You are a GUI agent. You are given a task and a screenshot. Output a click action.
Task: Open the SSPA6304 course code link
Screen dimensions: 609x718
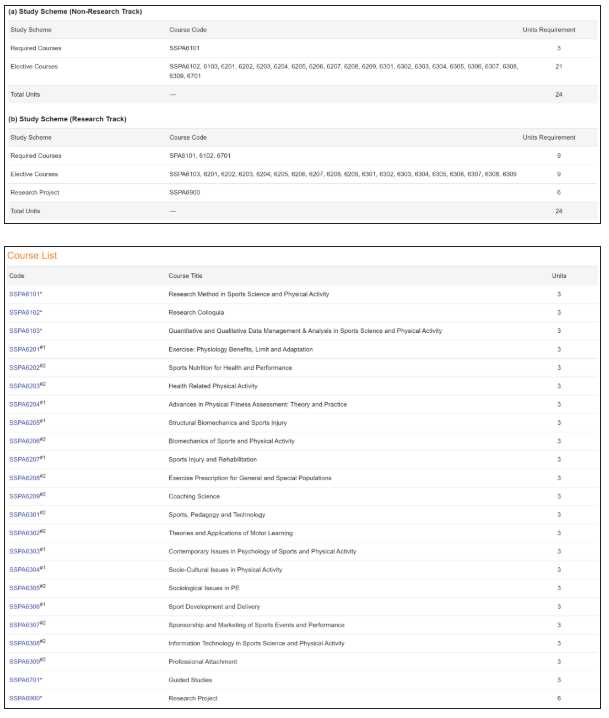click(25, 570)
